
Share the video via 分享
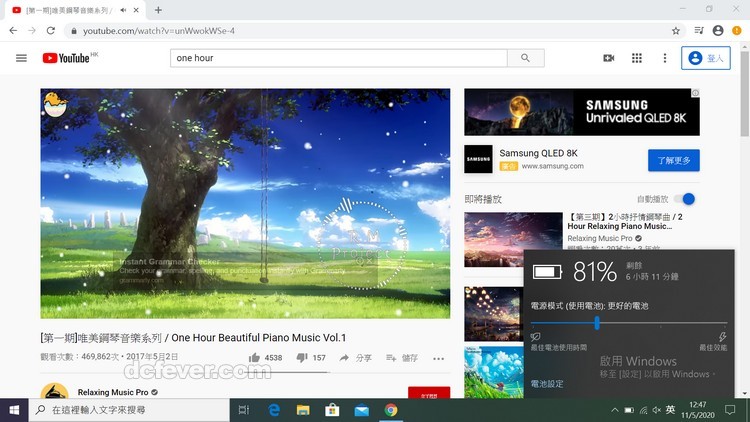click(x=355, y=357)
